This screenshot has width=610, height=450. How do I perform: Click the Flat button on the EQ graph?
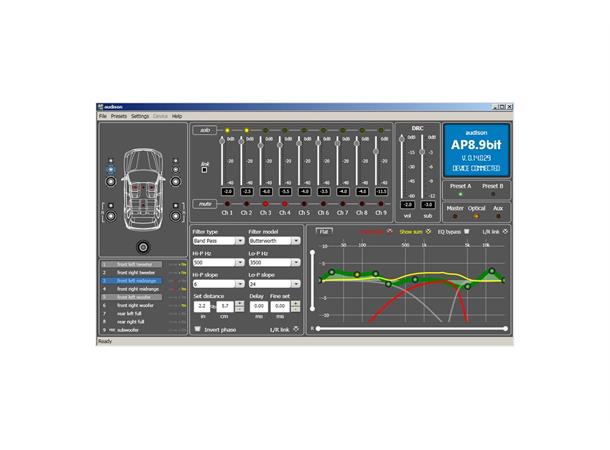point(324,232)
